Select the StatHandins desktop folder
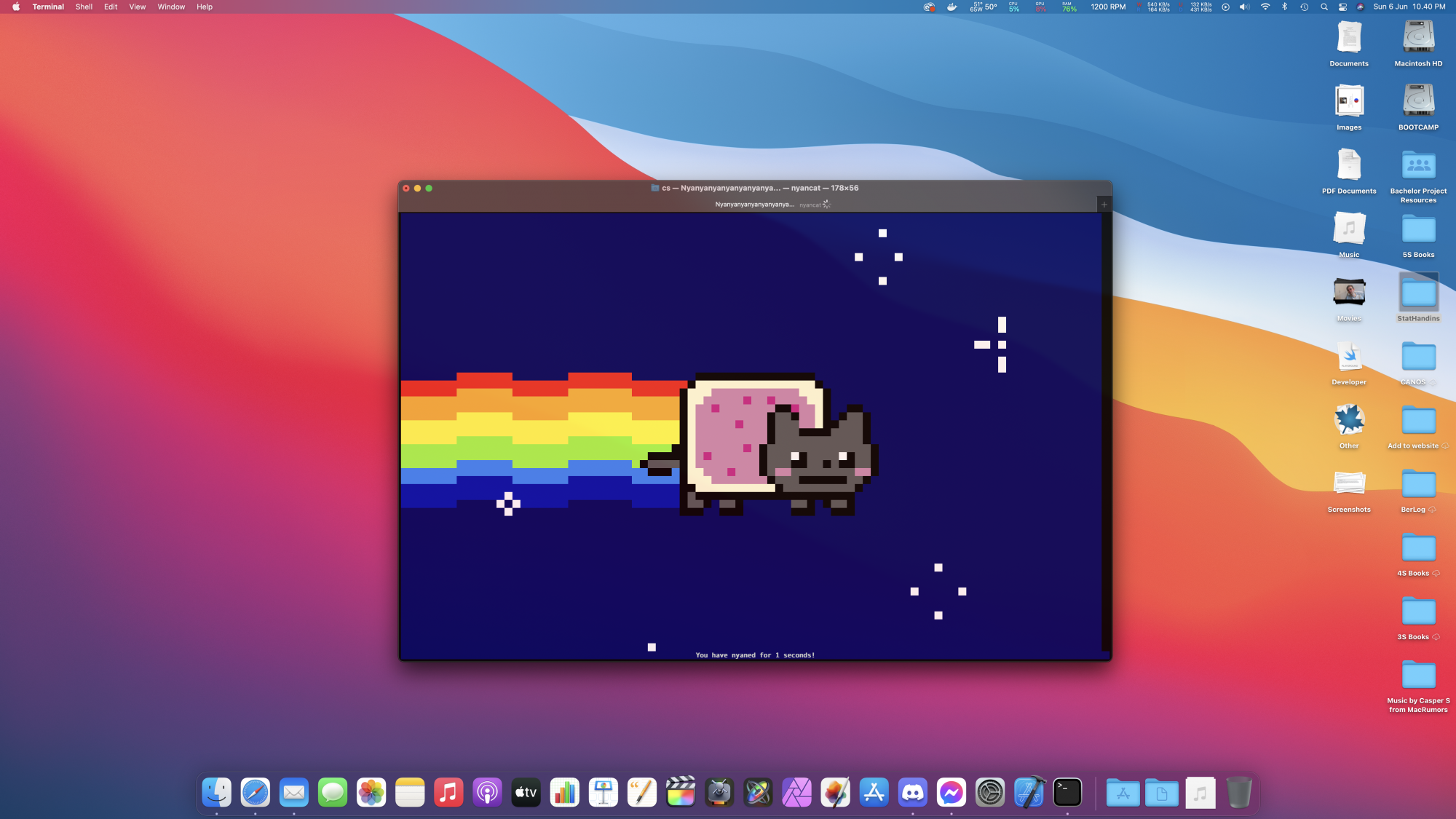The height and width of the screenshot is (819, 1456). [x=1418, y=298]
